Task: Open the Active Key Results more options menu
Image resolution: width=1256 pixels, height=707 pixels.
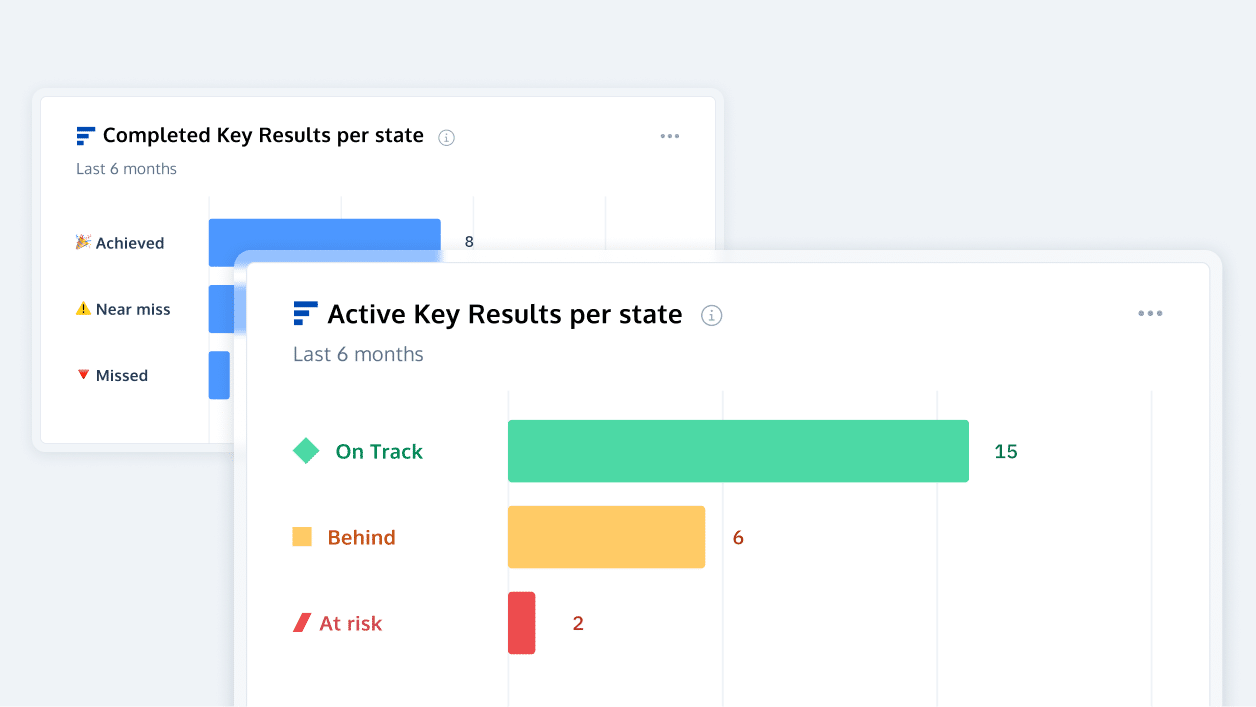Action: 1150,314
